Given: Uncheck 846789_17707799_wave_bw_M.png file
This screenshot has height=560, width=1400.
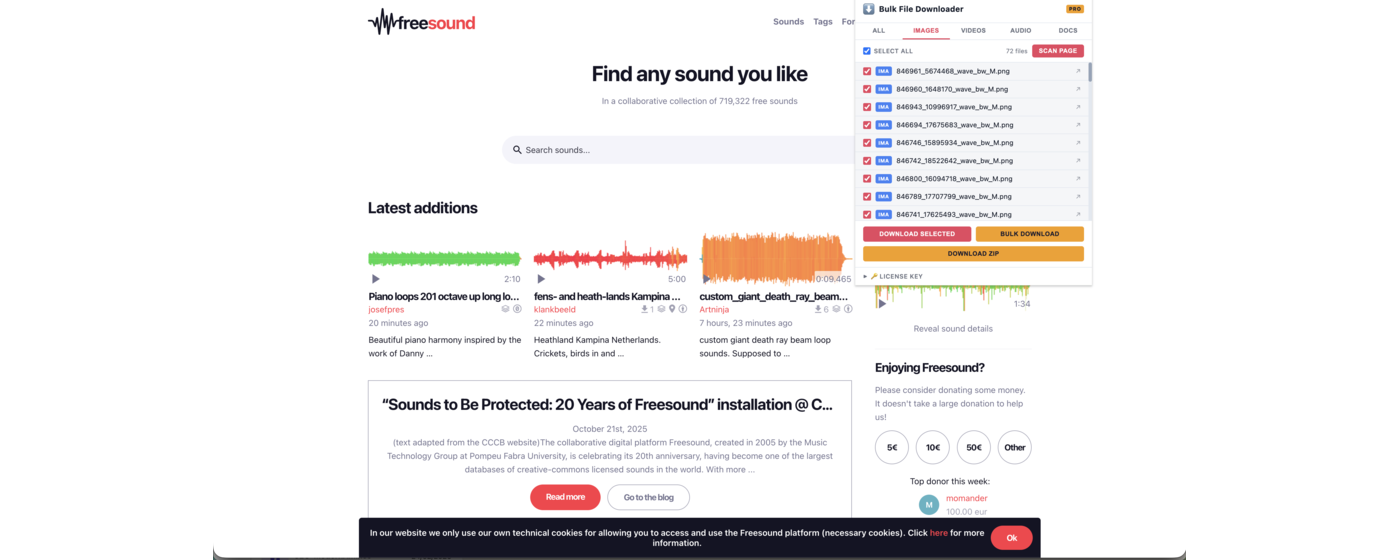Looking at the screenshot, I should pyautogui.click(x=867, y=197).
